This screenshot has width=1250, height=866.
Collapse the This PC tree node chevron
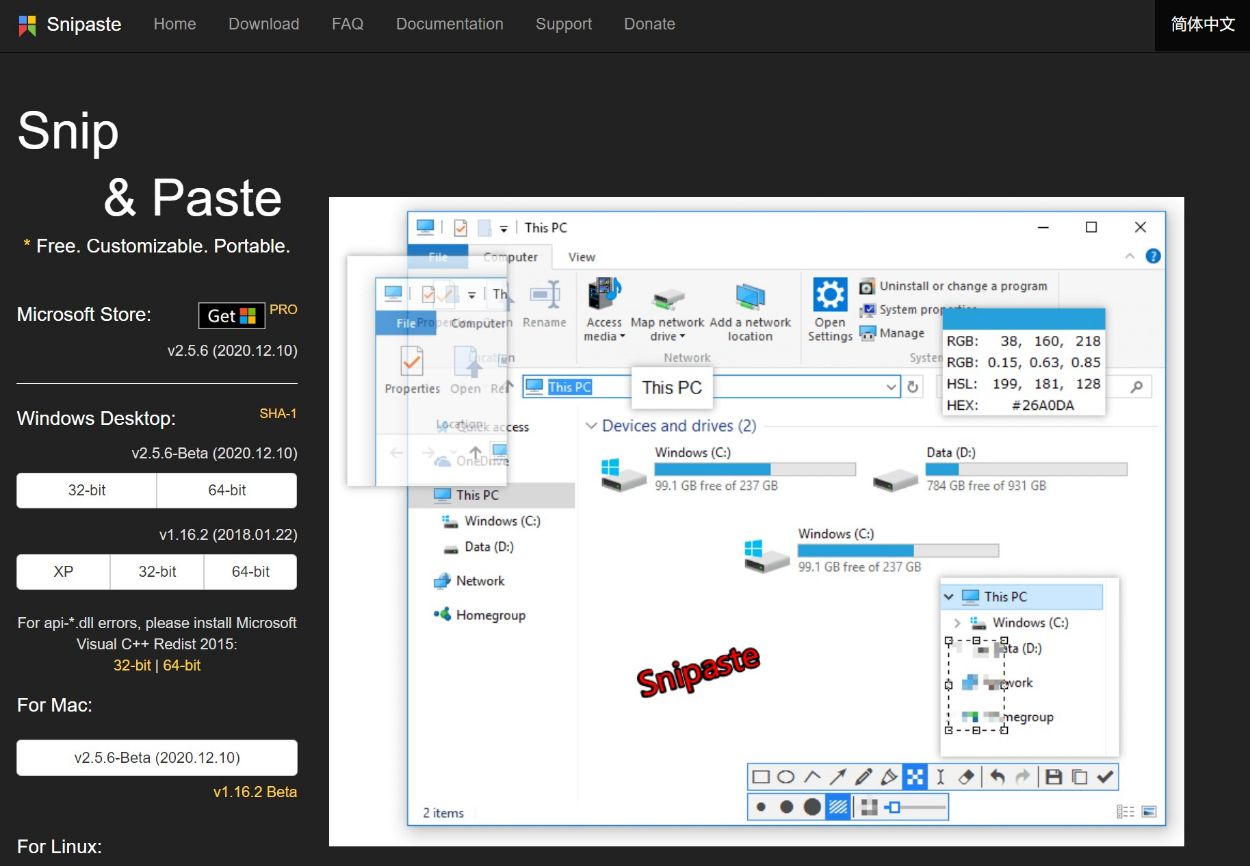949,597
